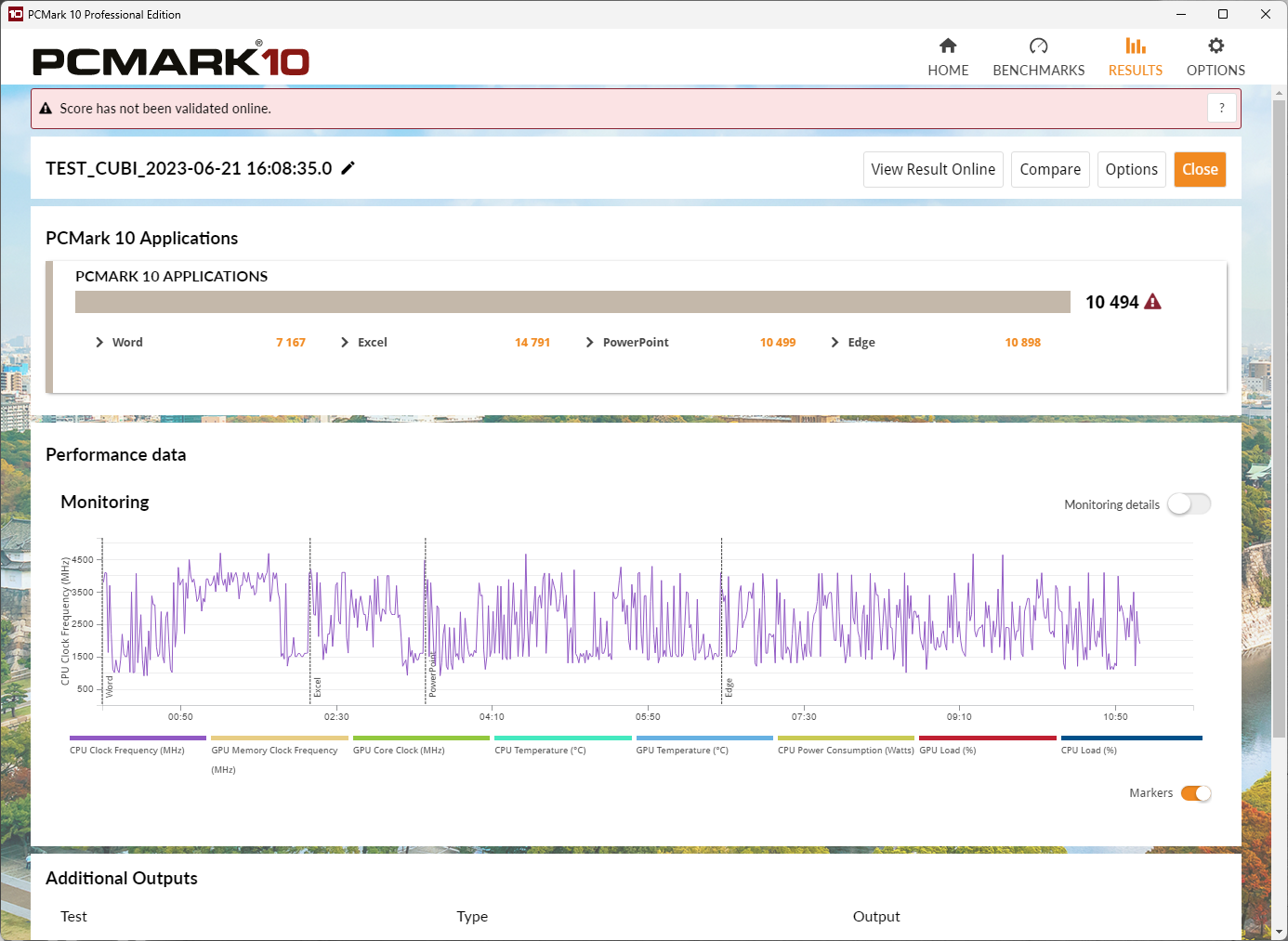Click the vertical scrollbar thumb
This screenshot has width=1288, height=941.
tap(1280, 418)
